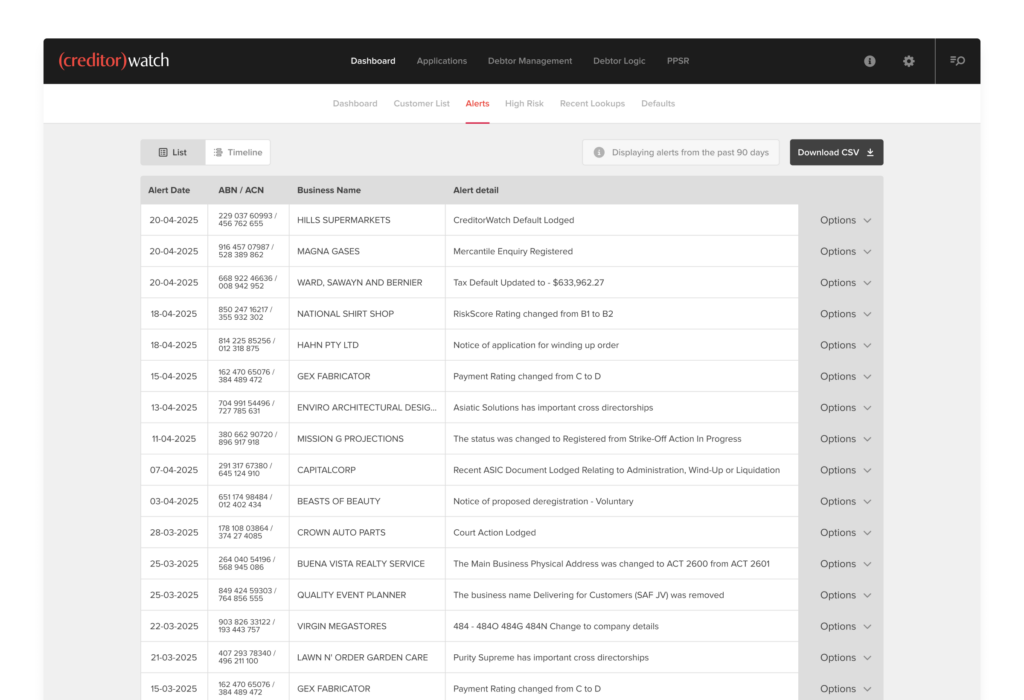Go to PPSR in top navigation
The image size is (1024, 700).
coord(678,61)
